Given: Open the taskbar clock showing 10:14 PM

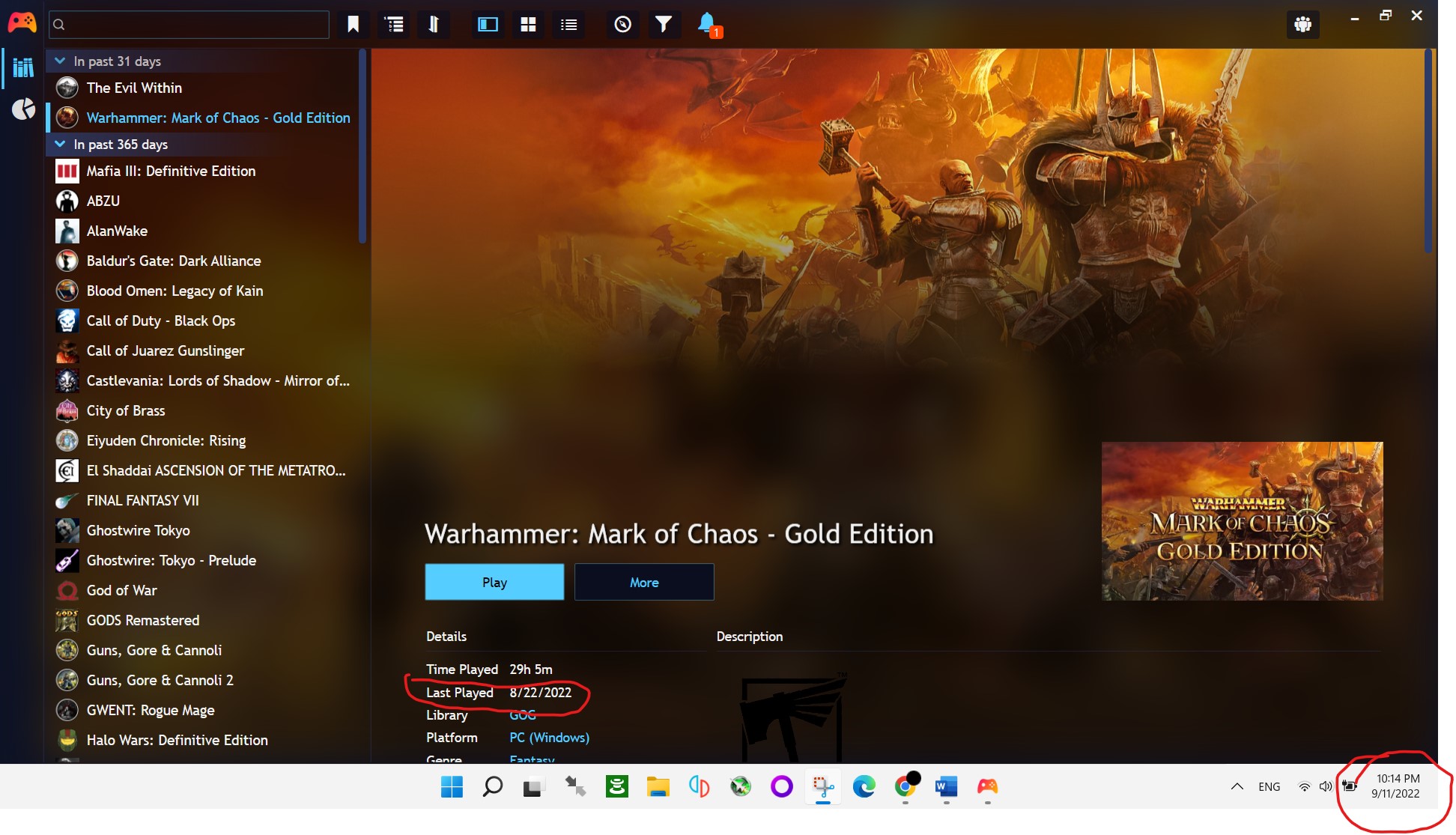Looking at the screenshot, I should pos(1395,786).
